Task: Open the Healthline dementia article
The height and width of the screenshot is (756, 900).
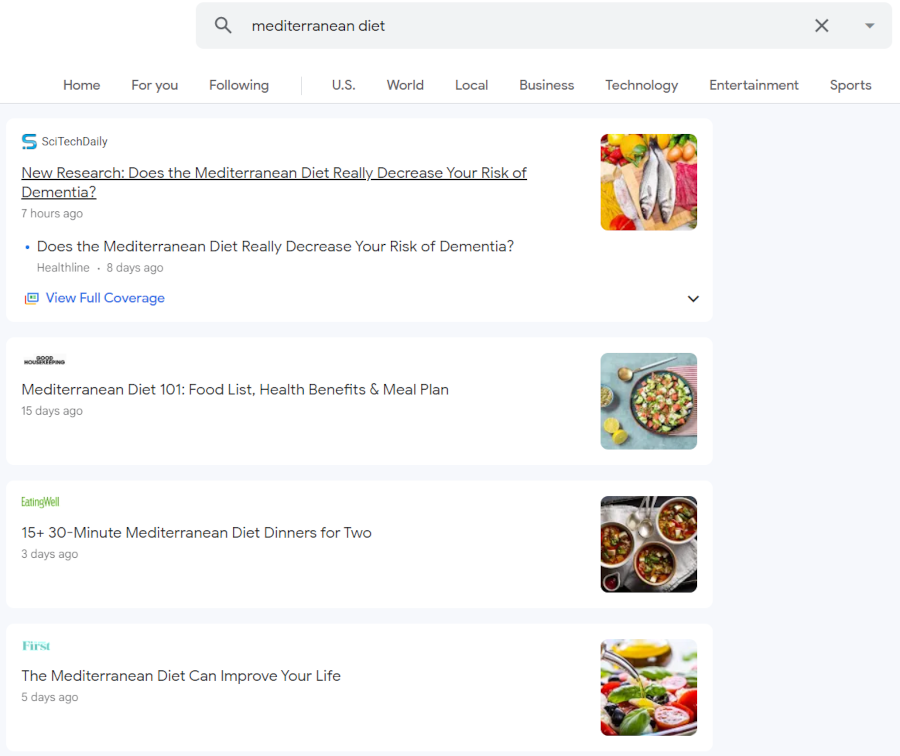Action: point(274,246)
